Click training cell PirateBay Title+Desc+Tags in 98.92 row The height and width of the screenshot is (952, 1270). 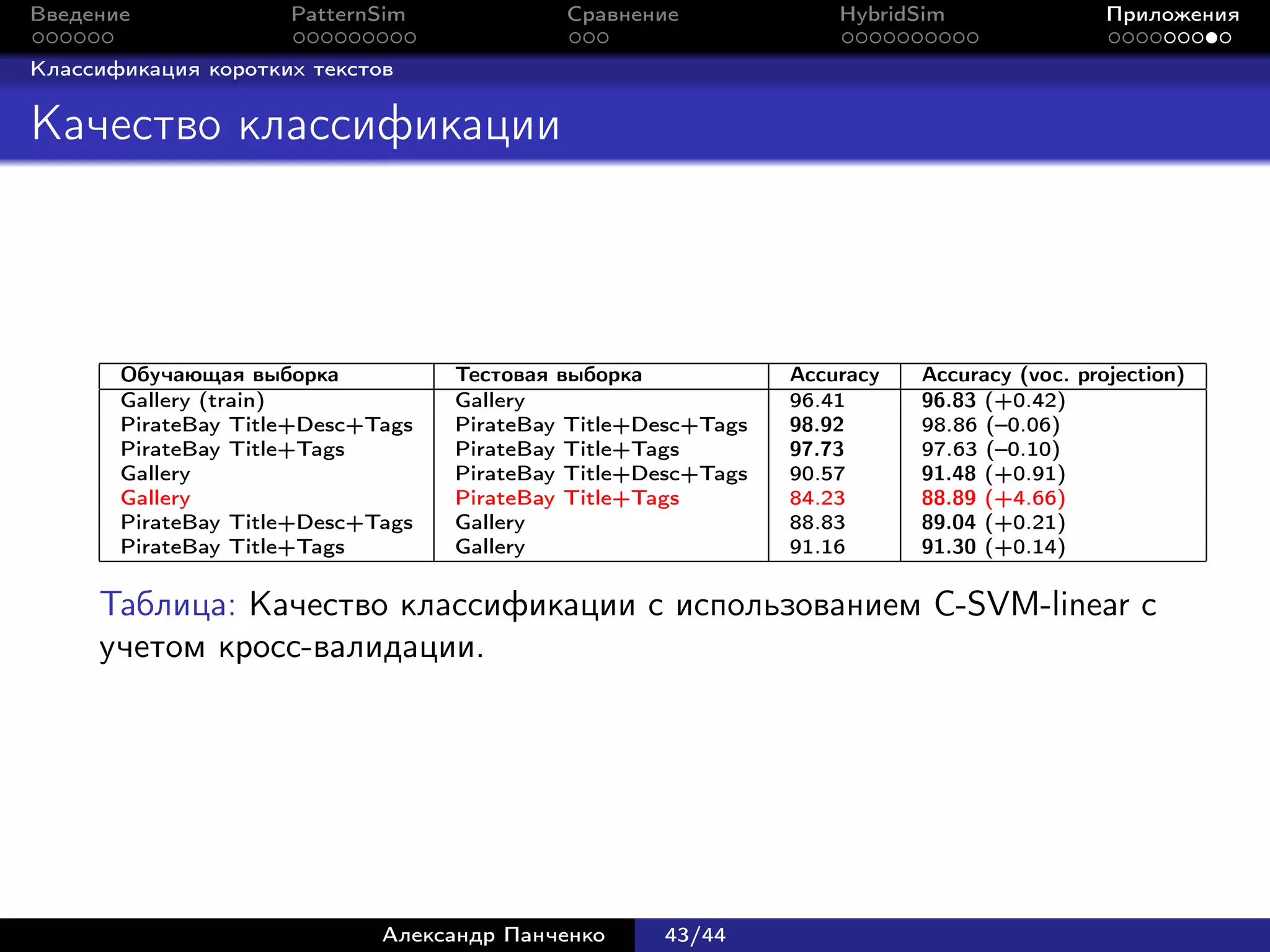point(266,425)
